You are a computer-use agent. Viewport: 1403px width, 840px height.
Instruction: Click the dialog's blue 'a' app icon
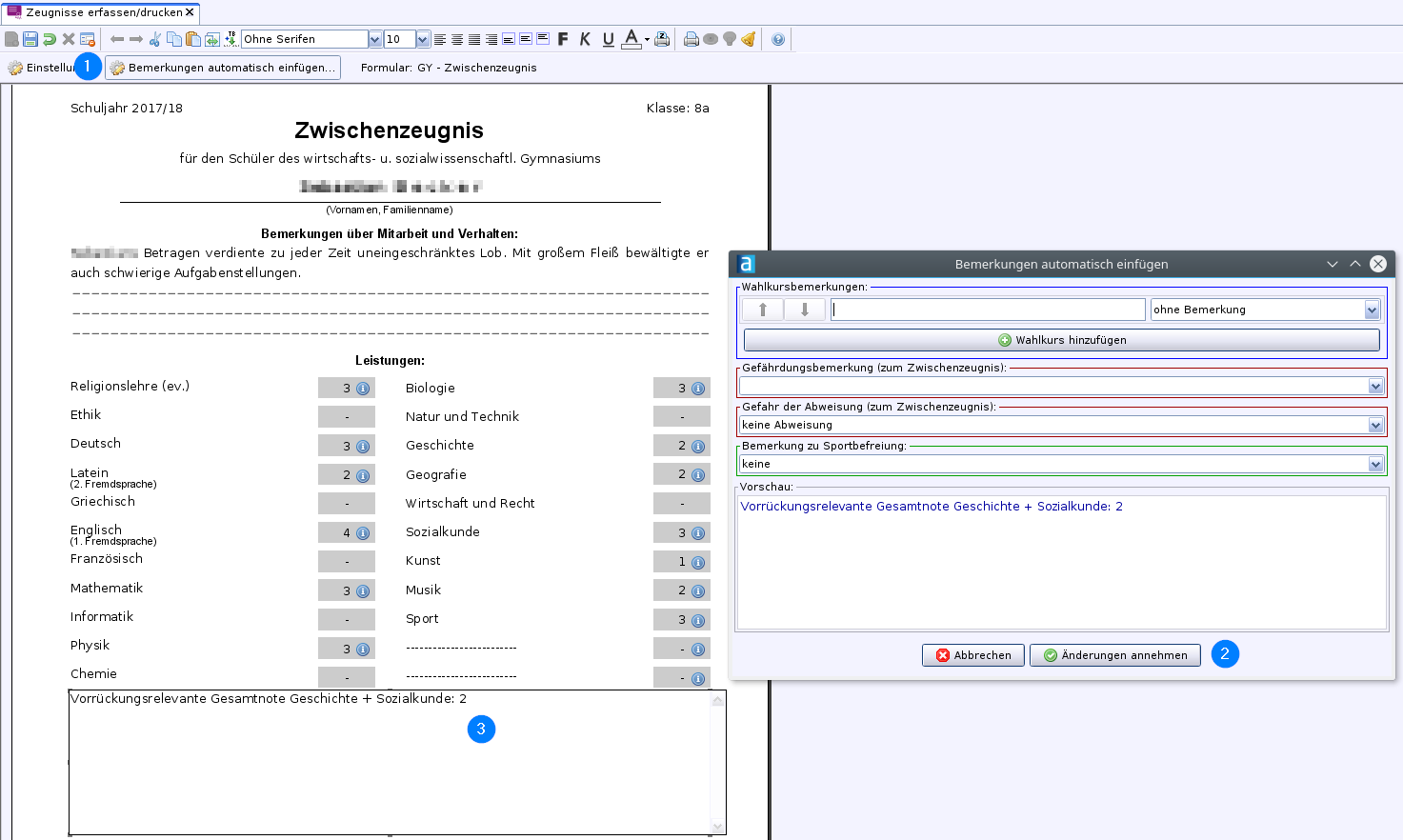pos(747,264)
